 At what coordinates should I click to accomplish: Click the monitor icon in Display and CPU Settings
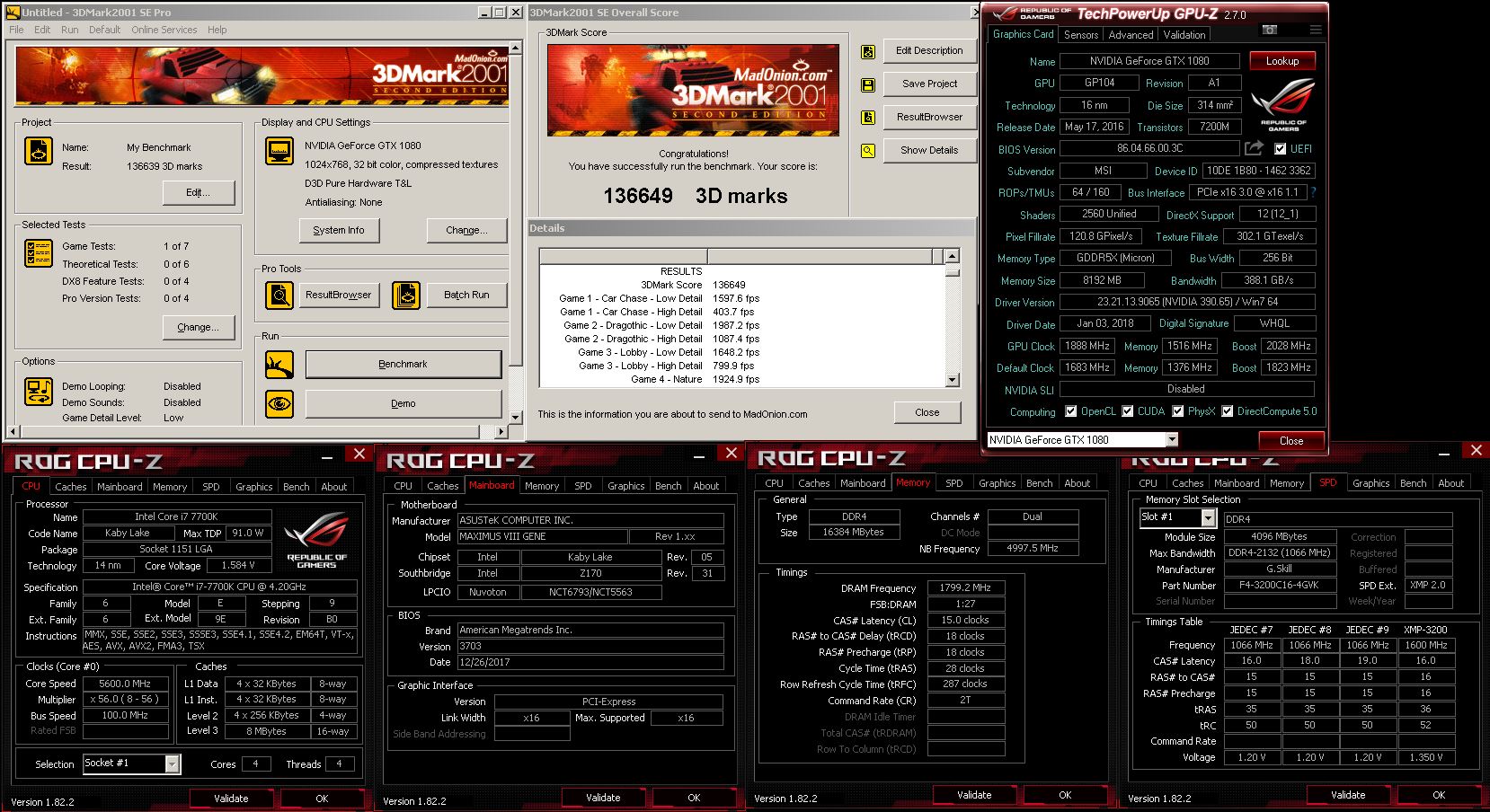click(x=279, y=151)
